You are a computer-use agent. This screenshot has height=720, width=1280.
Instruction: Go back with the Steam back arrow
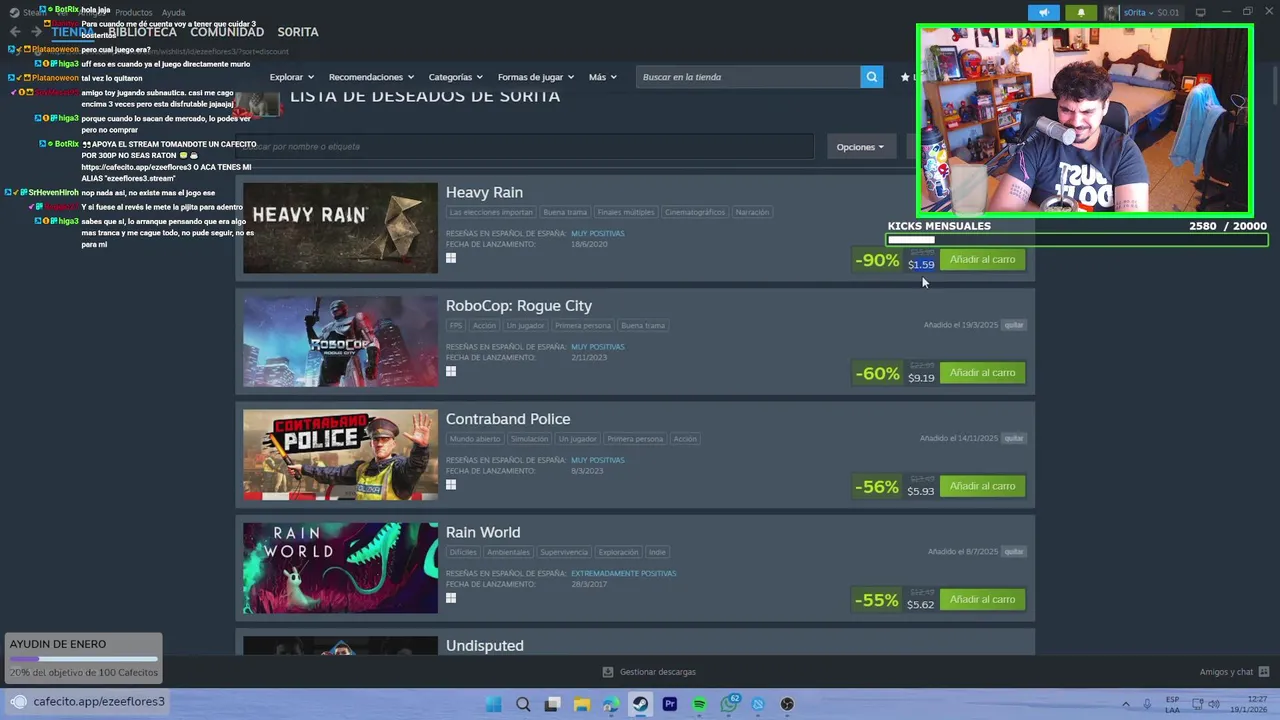tap(15, 32)
